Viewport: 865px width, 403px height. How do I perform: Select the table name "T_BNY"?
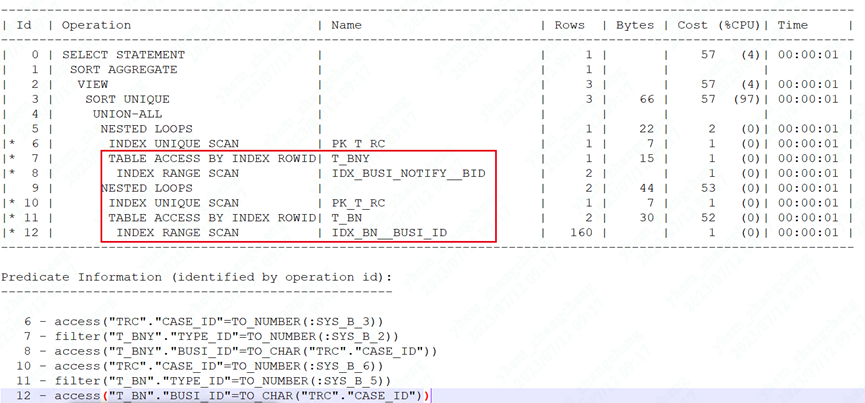click(350, 159)
